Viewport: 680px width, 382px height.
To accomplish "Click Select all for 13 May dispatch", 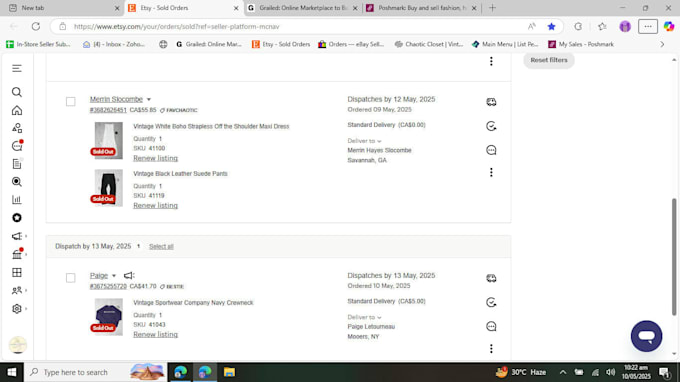I will [161, 247].
